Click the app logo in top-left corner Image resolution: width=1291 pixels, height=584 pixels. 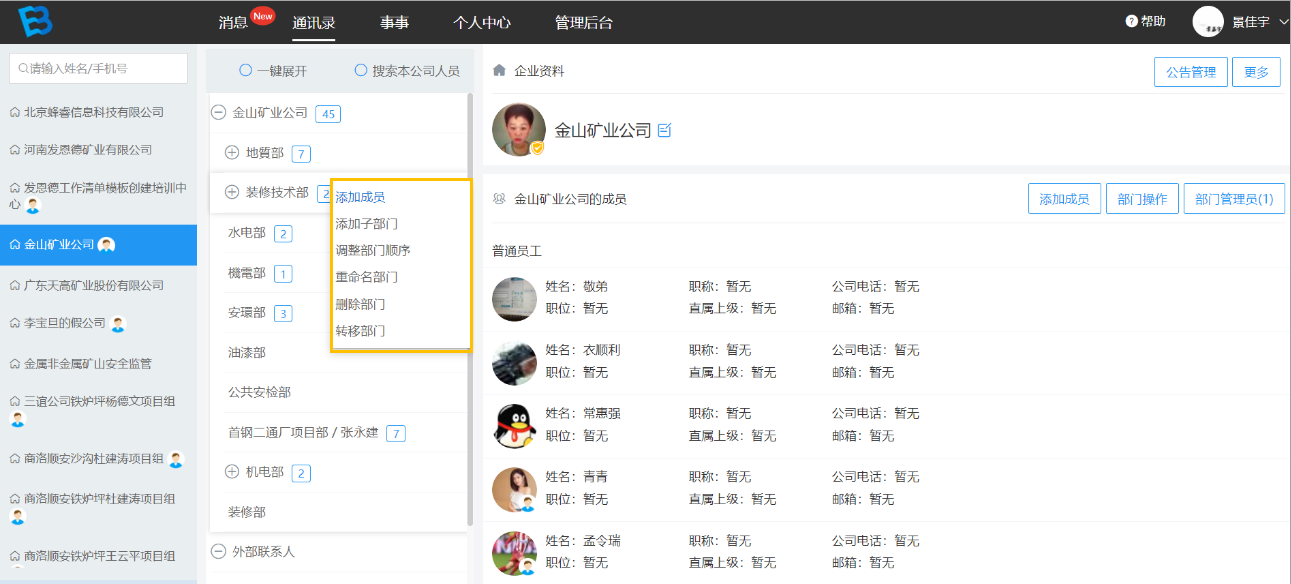tap(35, 21)
